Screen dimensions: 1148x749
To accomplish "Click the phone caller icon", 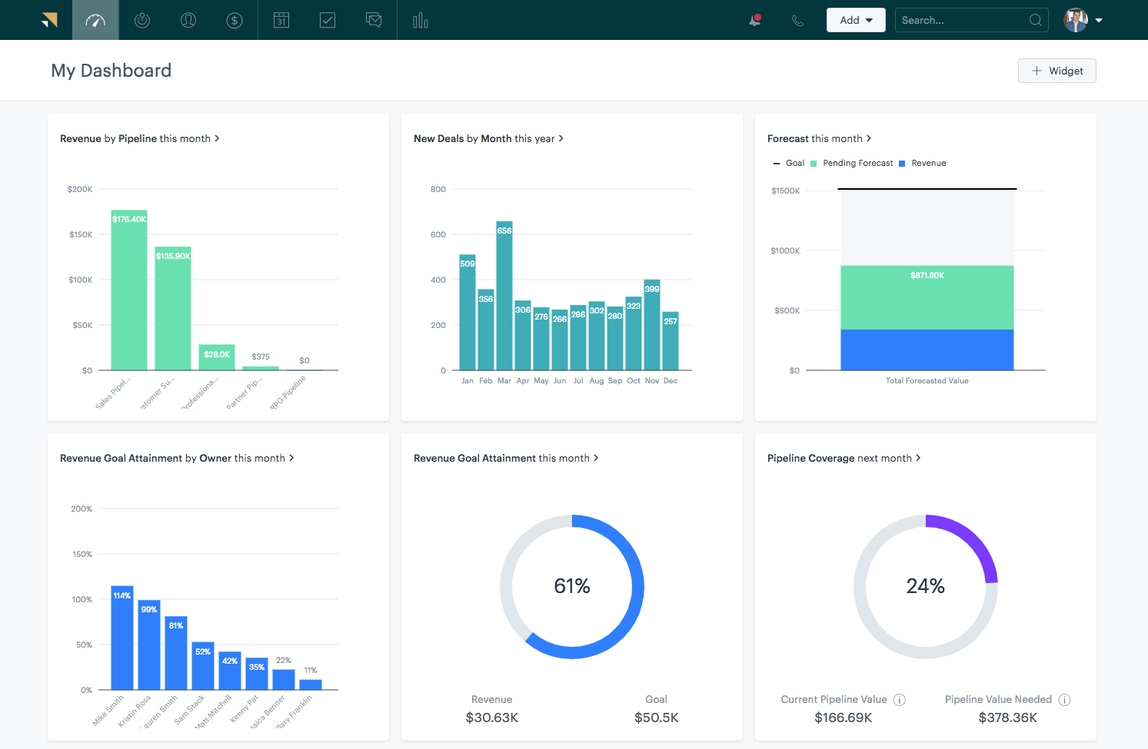I will coord(797,19).
